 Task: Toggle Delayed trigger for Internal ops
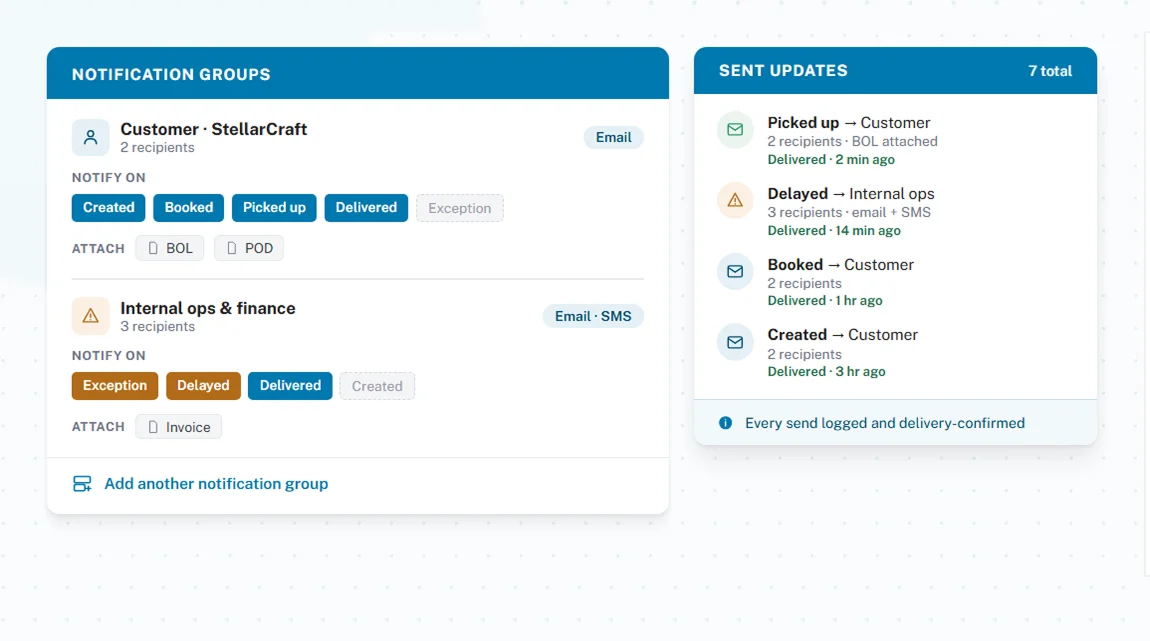click(203, 386)
